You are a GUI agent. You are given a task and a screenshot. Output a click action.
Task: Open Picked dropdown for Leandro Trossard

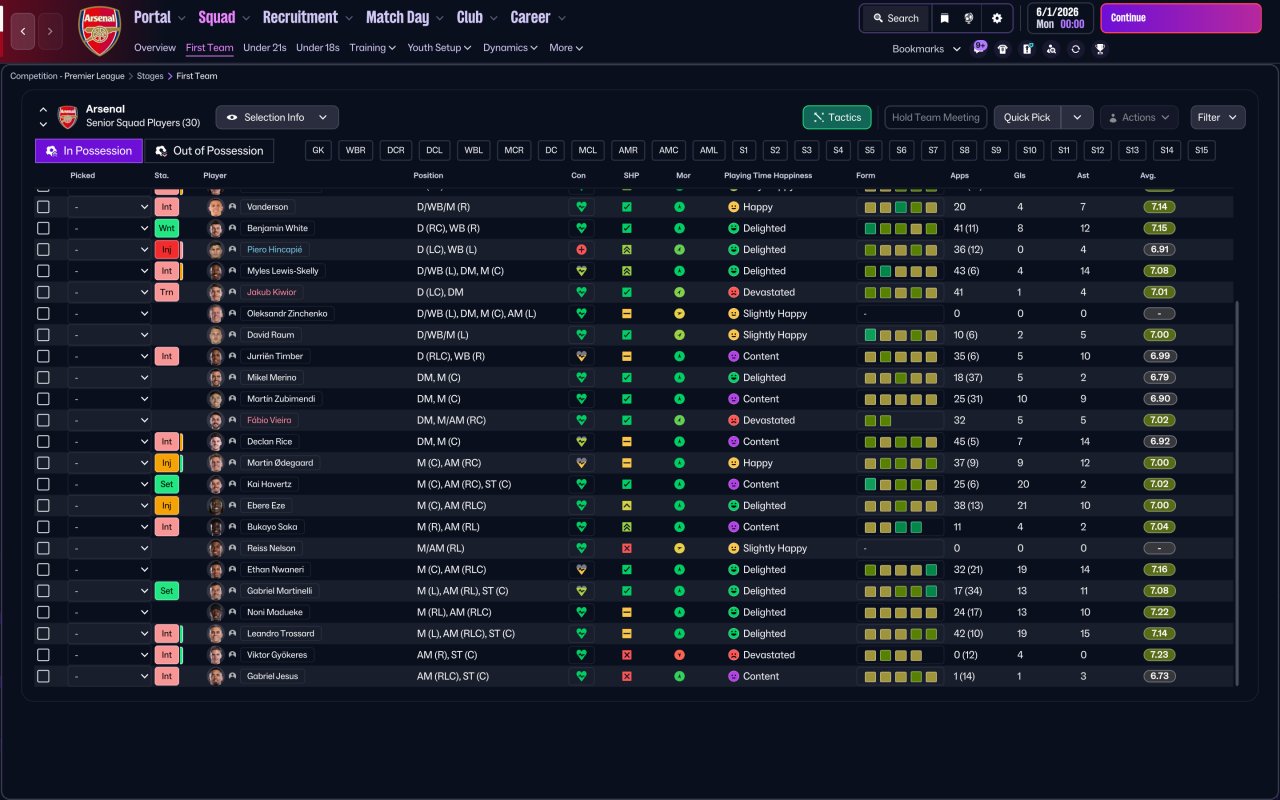[109, 633]
